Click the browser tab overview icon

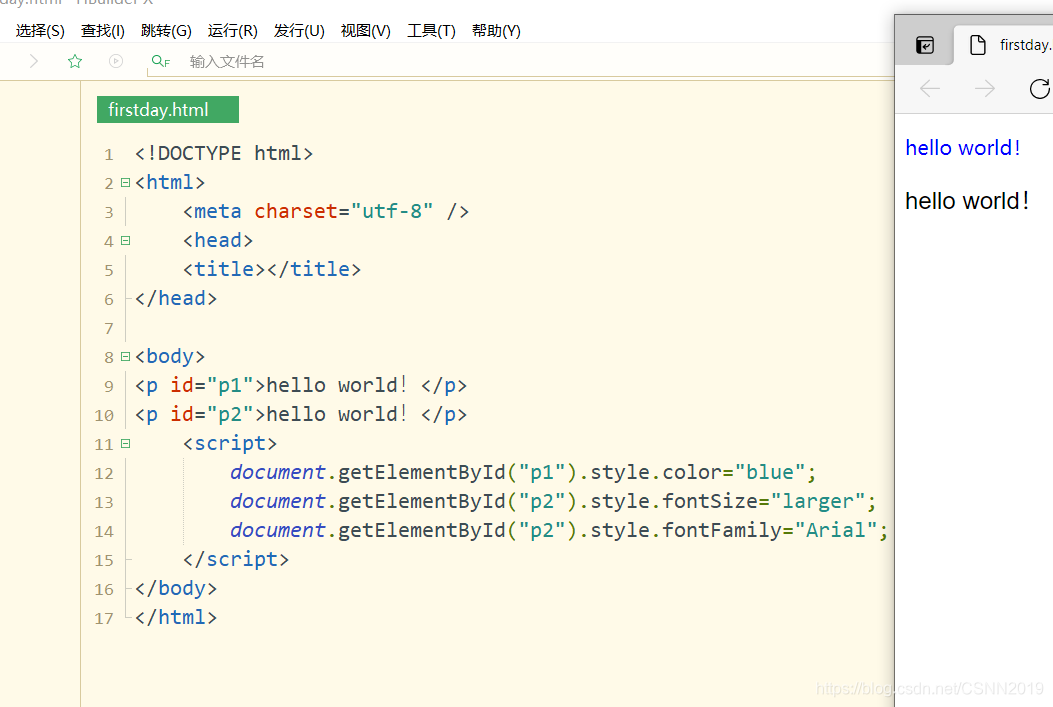(x=925, y=45)
